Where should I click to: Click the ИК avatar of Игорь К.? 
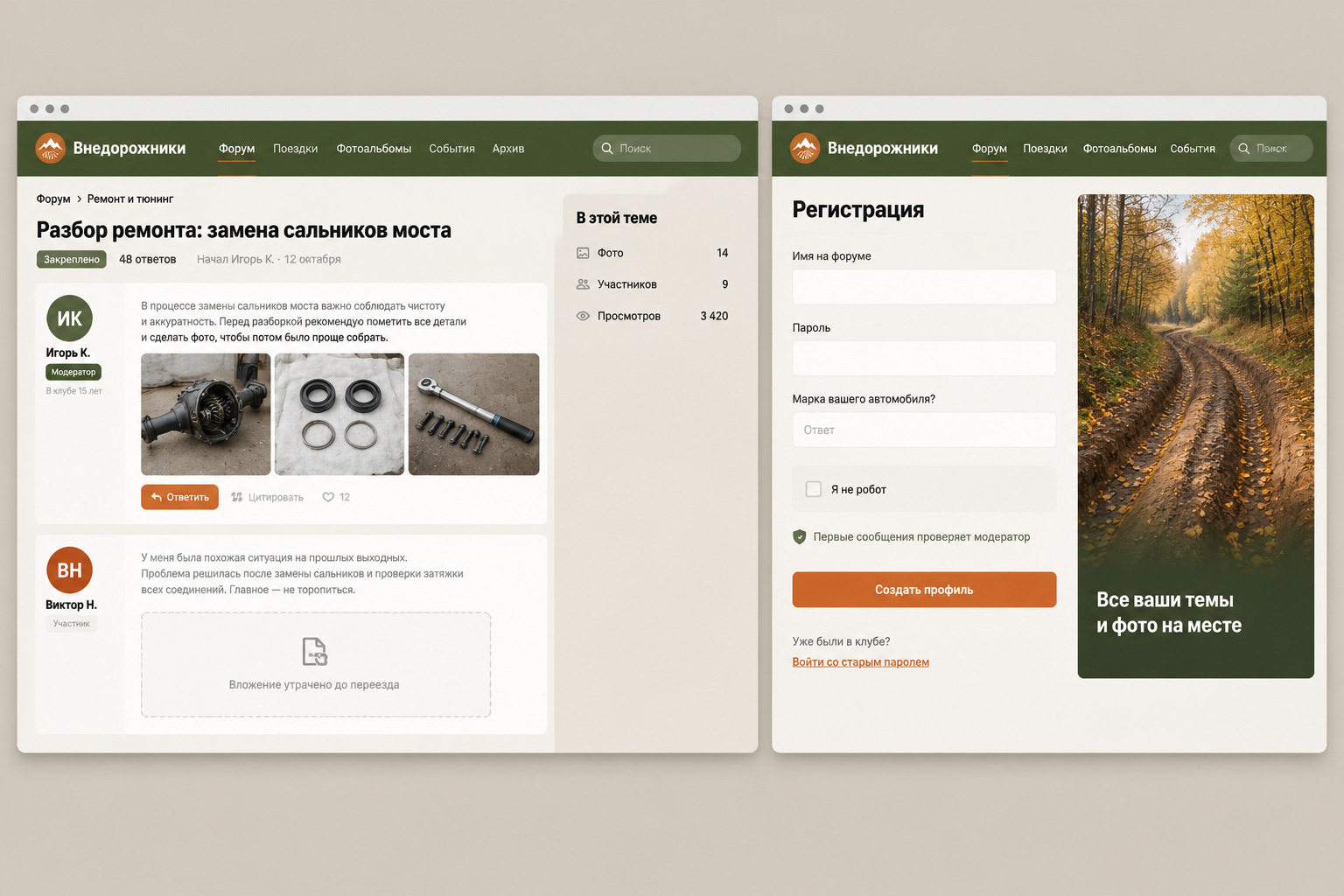coord(69,318)
